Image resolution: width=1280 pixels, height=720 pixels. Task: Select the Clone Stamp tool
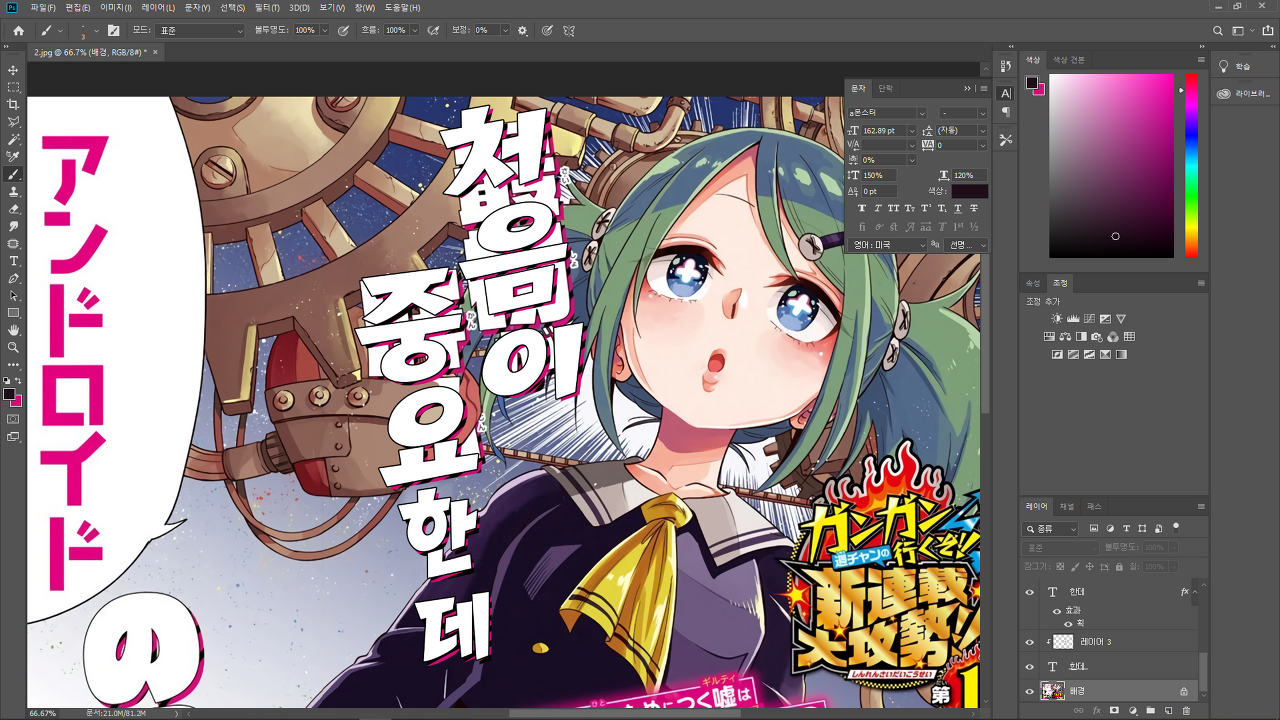point(14,191)
